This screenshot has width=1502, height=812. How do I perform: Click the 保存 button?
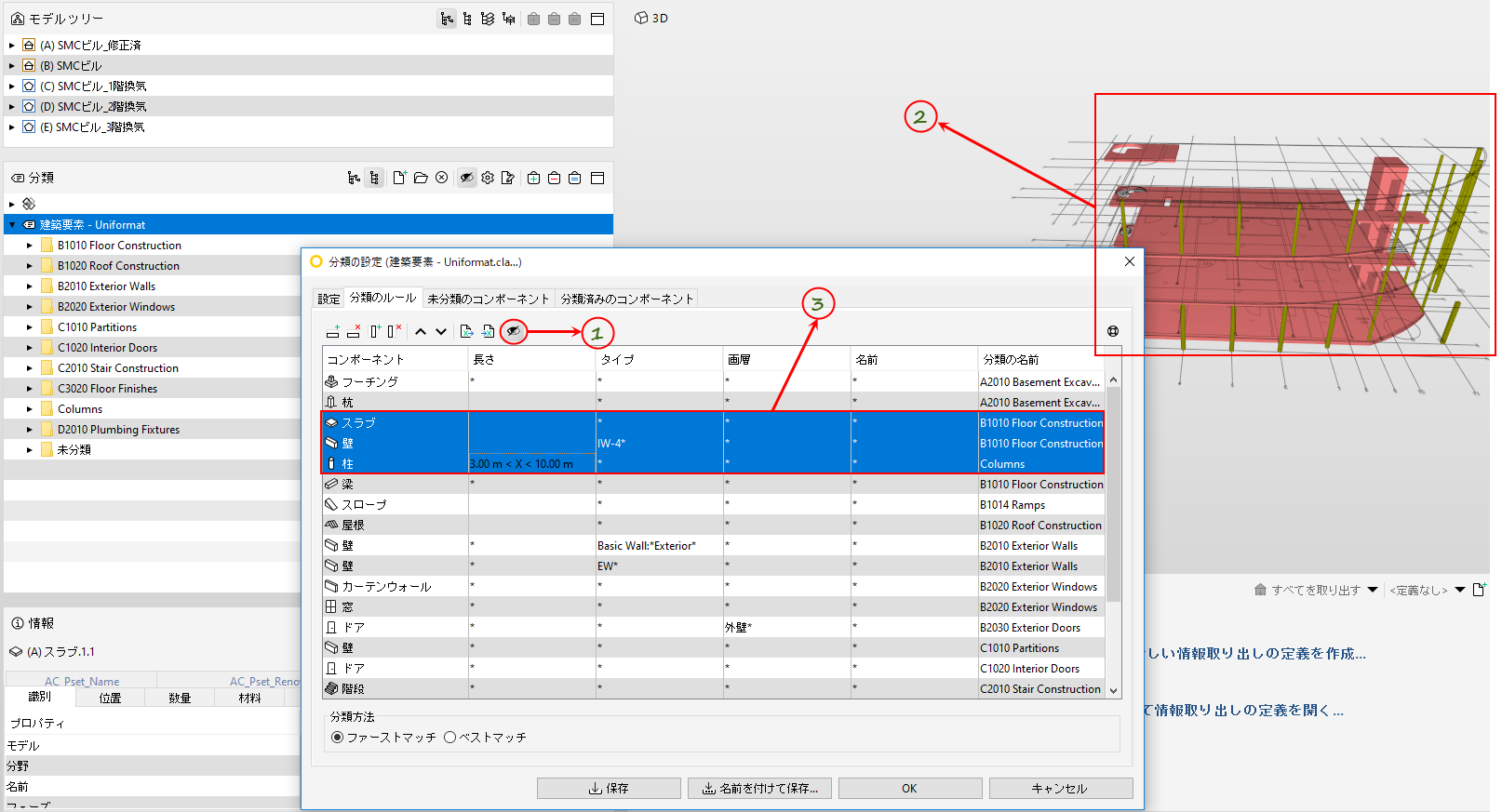click(609, 788)
